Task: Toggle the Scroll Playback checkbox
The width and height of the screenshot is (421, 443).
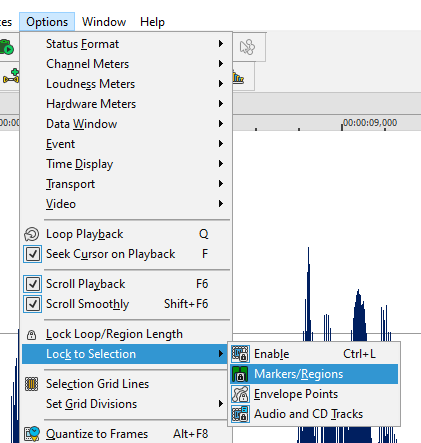Action: (x=33, y=284)
